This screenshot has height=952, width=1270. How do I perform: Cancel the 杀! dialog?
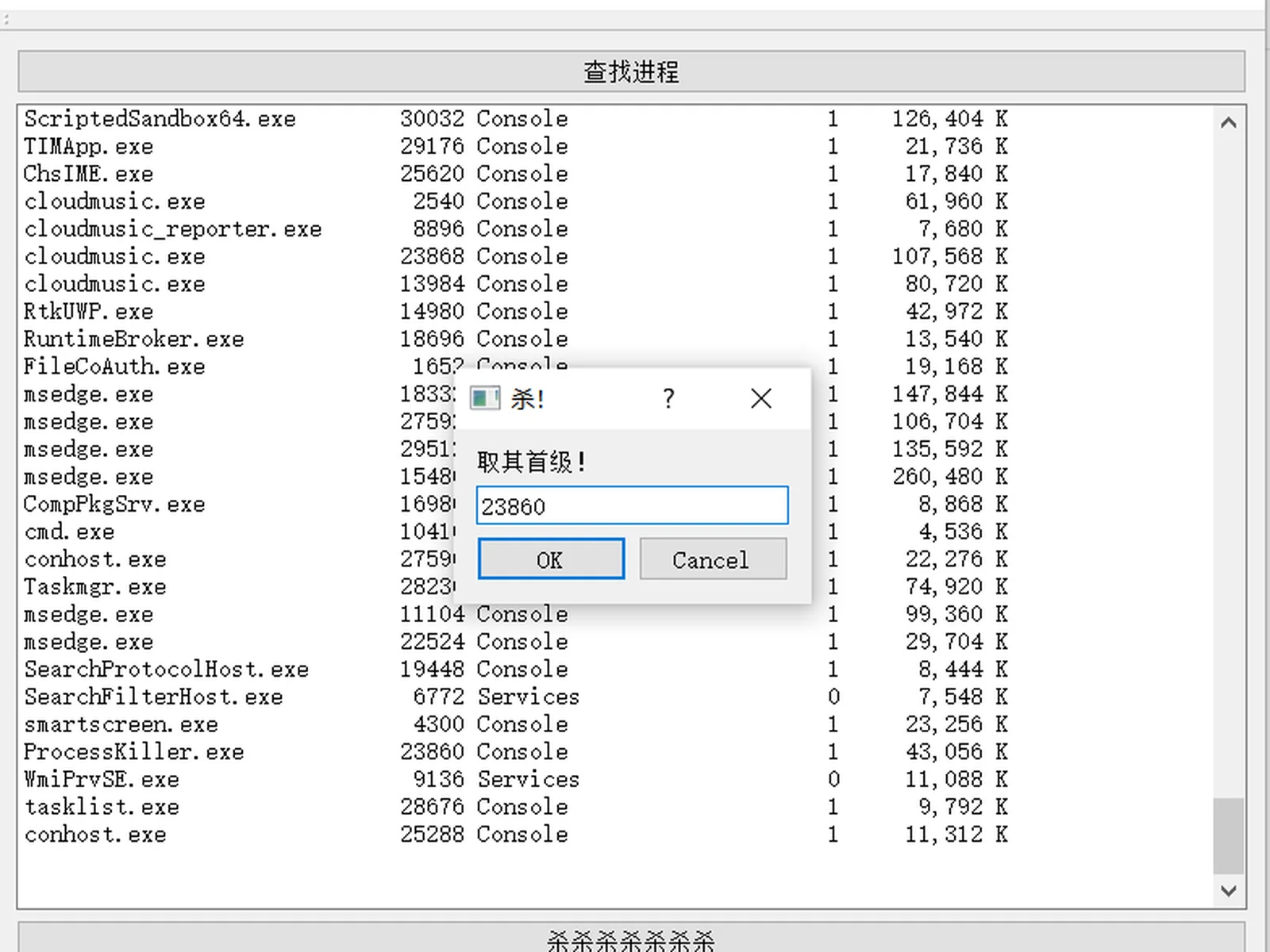pyautogui.click(x=713, y=559)
